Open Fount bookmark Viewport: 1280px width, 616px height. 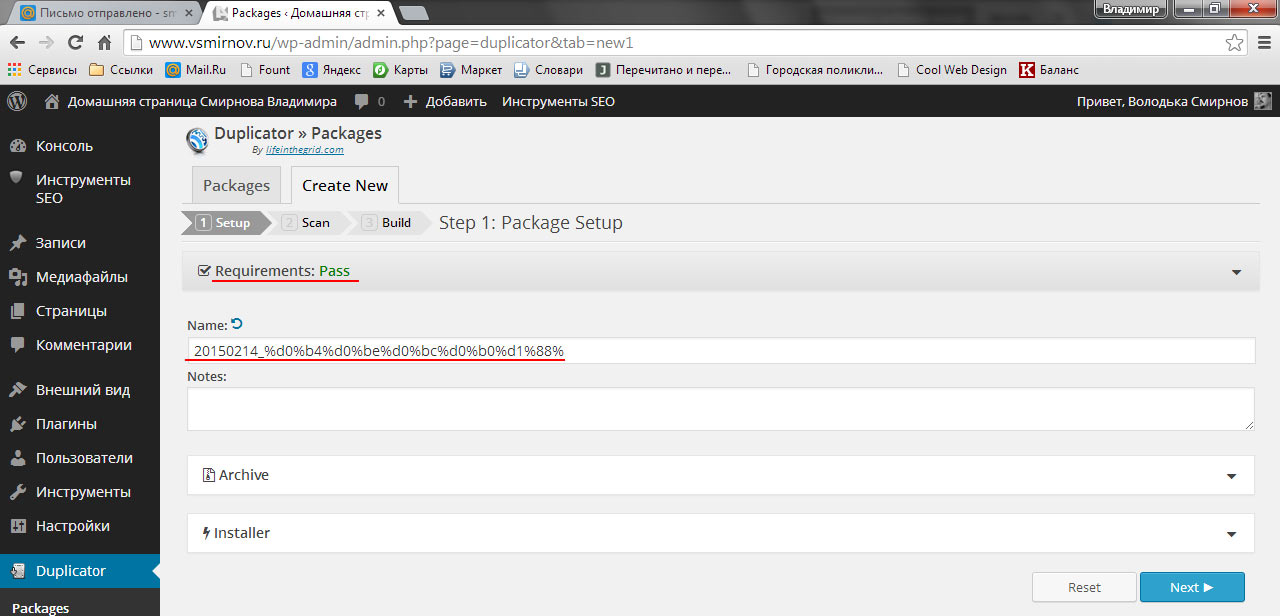click(x=264, y=70)
